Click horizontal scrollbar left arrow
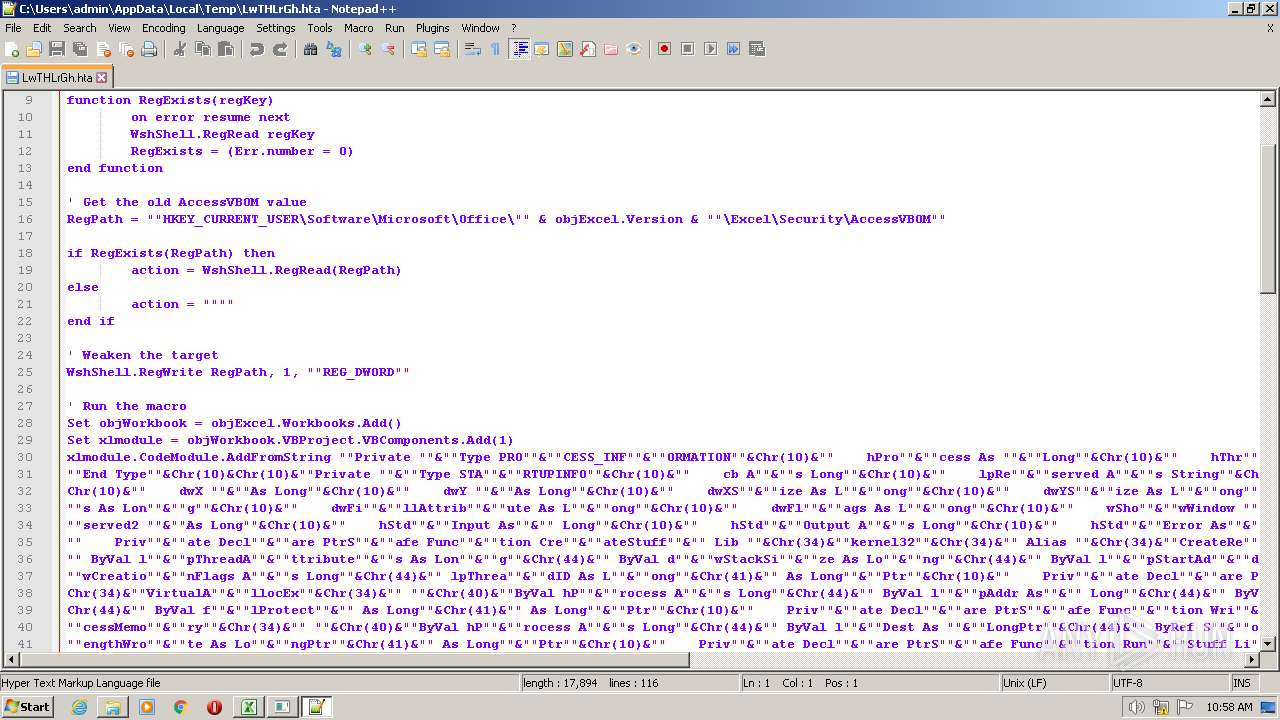This screenshot has height=720, width=1280. pos(11,659)
